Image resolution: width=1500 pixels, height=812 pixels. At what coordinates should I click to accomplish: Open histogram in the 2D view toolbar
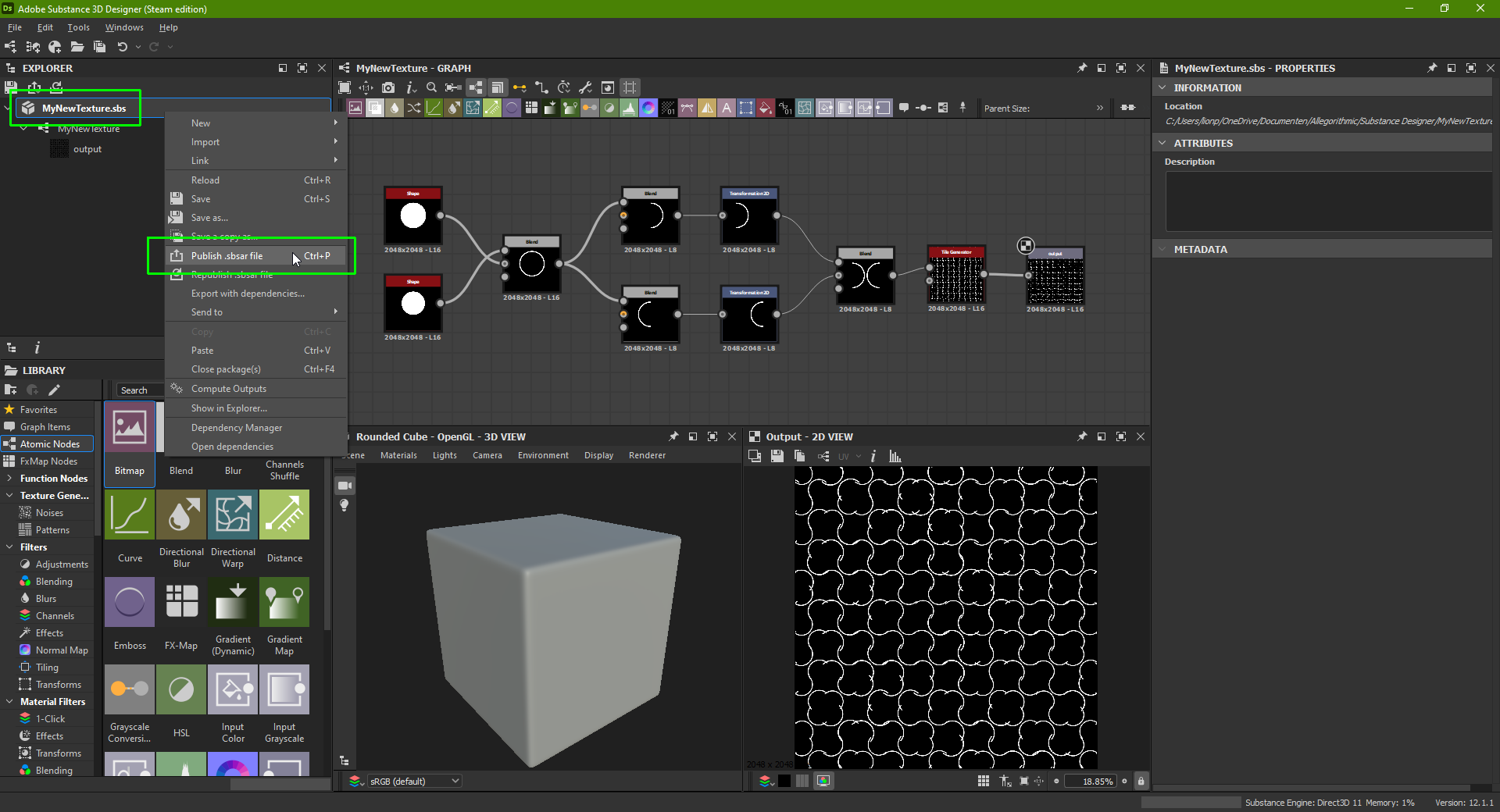(895, 456)
